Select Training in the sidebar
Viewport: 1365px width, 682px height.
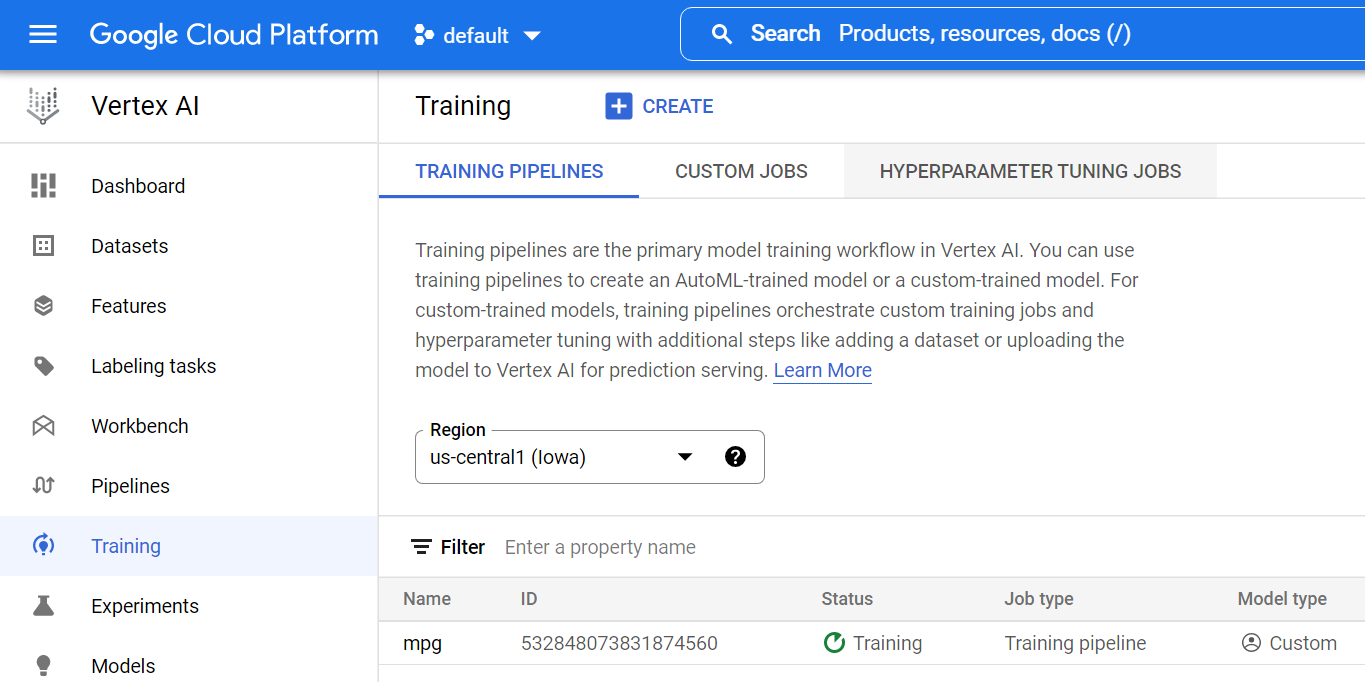click(189, 546)
